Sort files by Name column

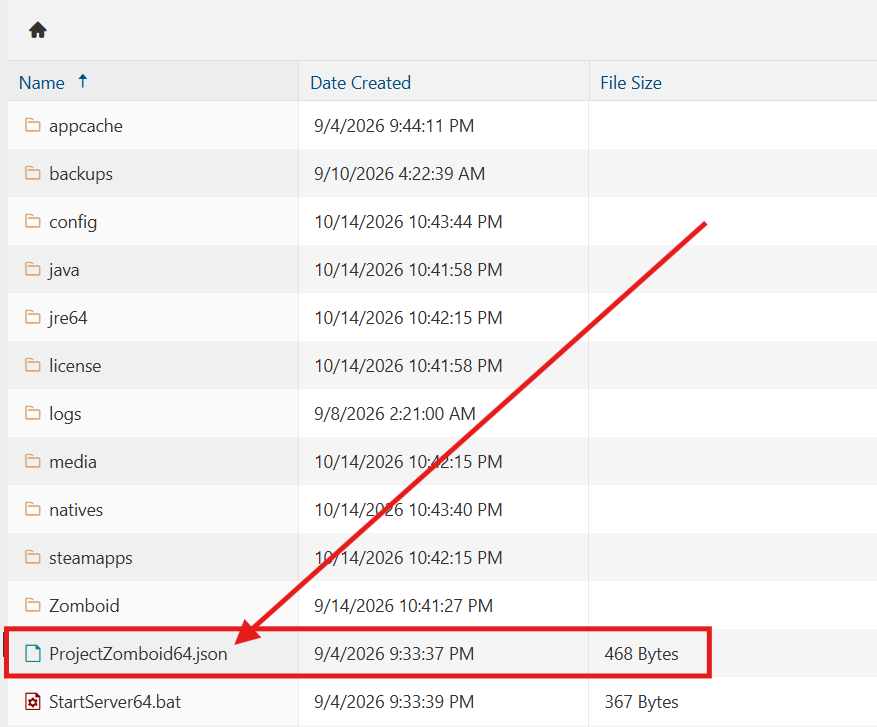(x=41, y=83)
